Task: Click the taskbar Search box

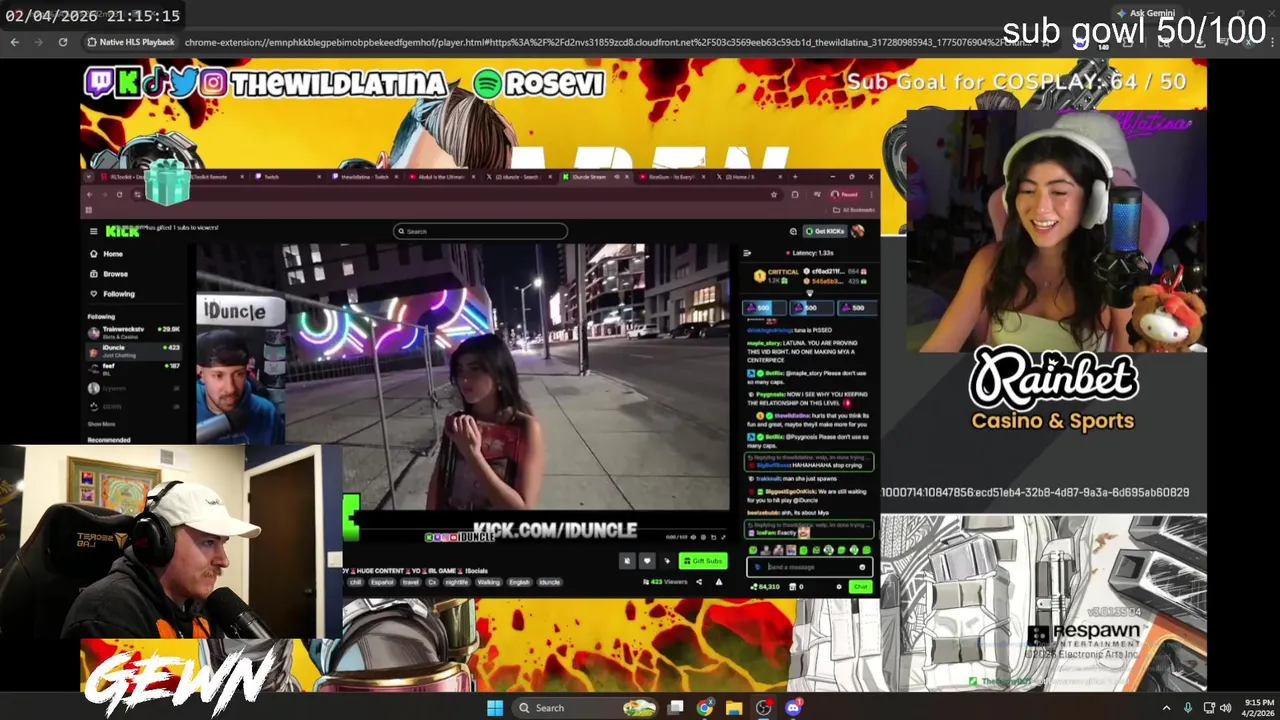Action: click(587, 708)
